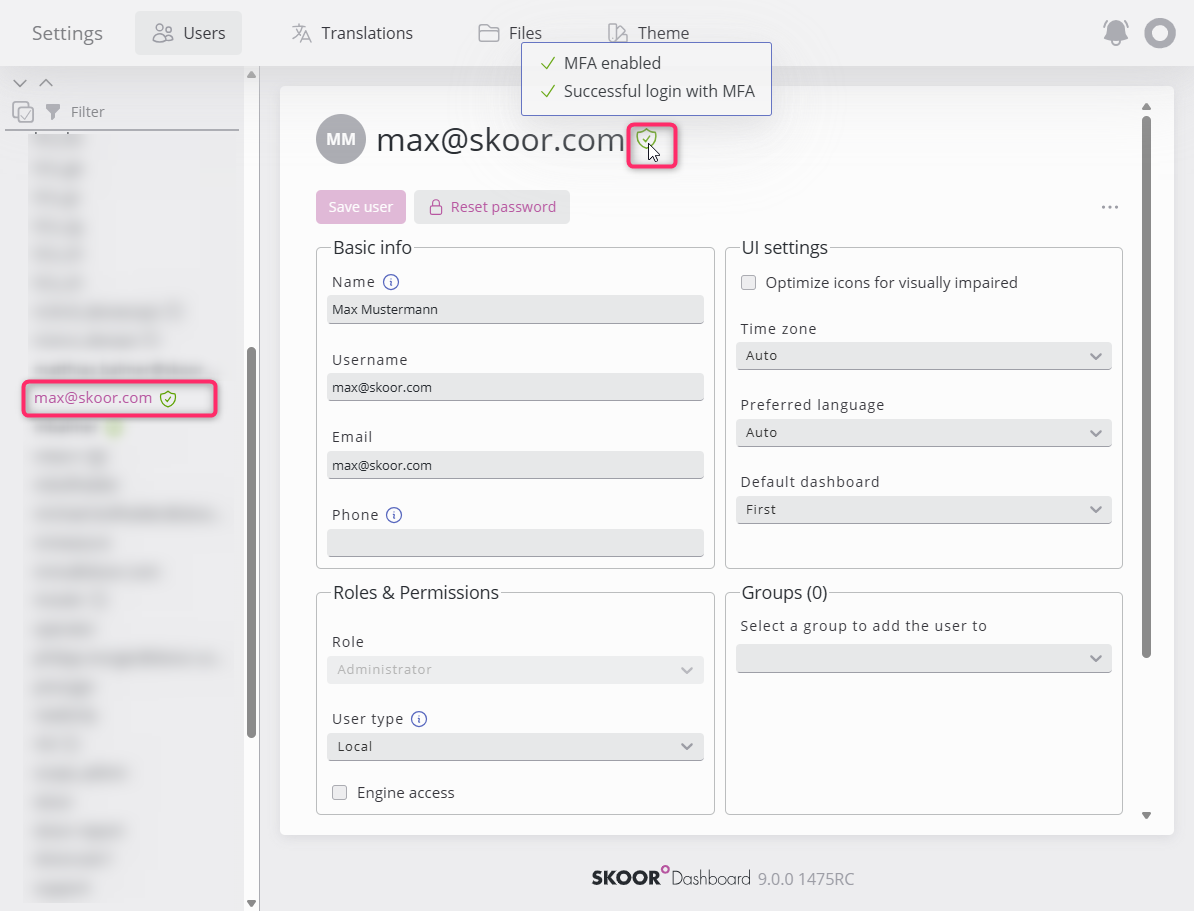
Task: Click the notification bell icon
Action: click(x=1115, y=33)
